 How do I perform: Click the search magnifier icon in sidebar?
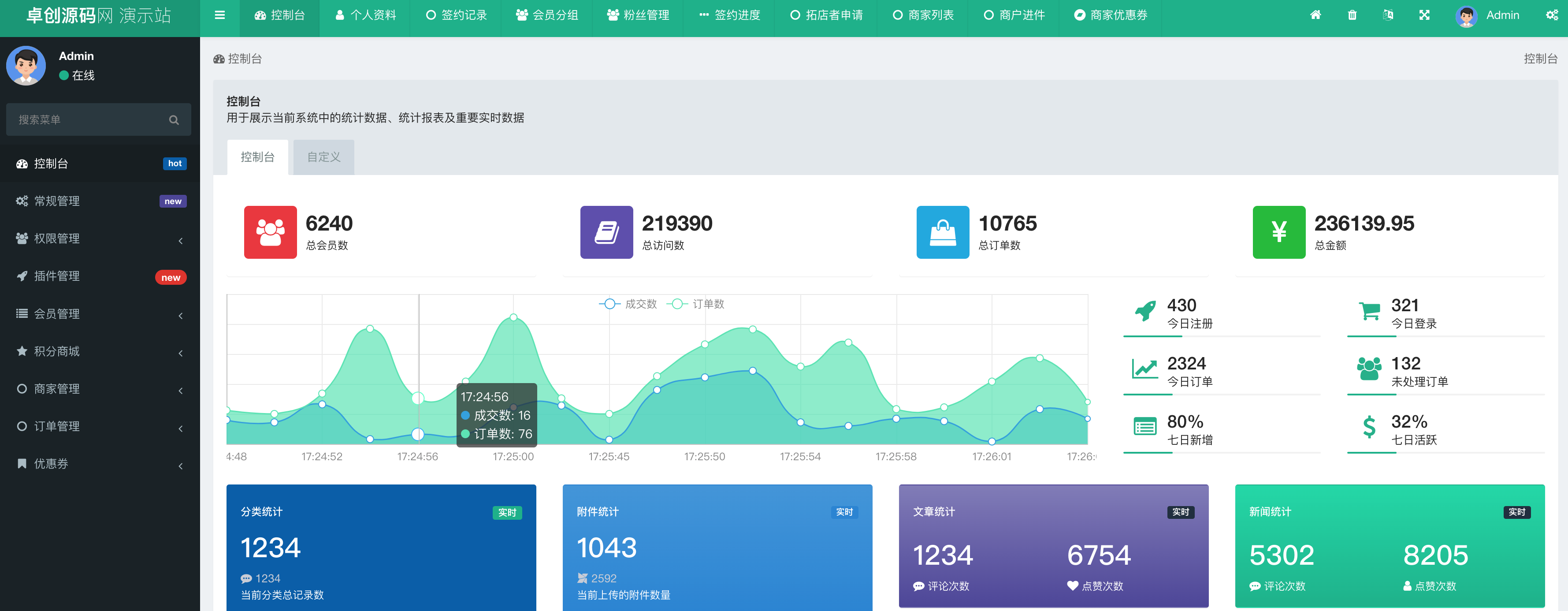174,120
